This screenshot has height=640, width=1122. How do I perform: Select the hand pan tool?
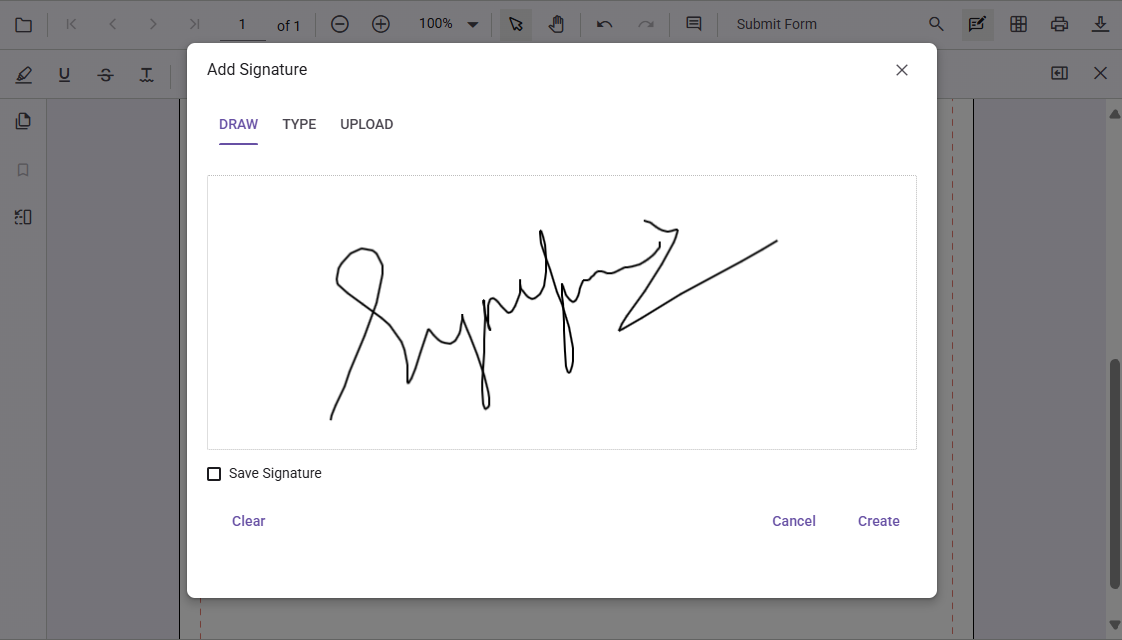[x=557, y=23]
